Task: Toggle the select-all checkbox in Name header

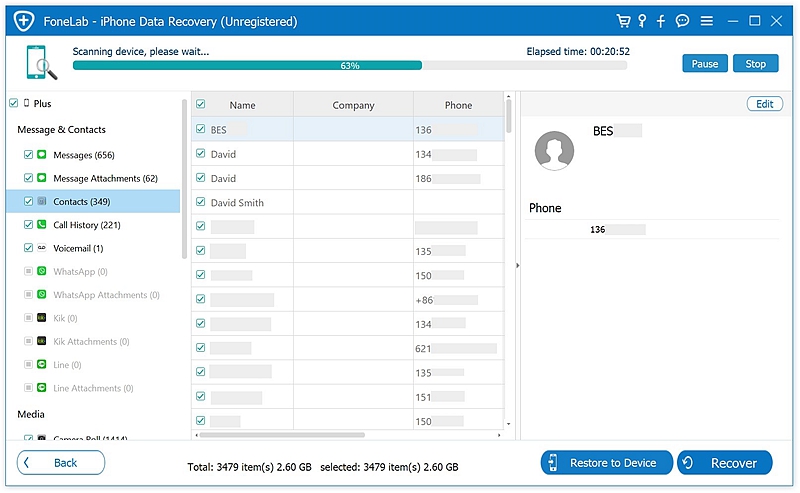Action: pyautogui.click(x=201, y=104)
